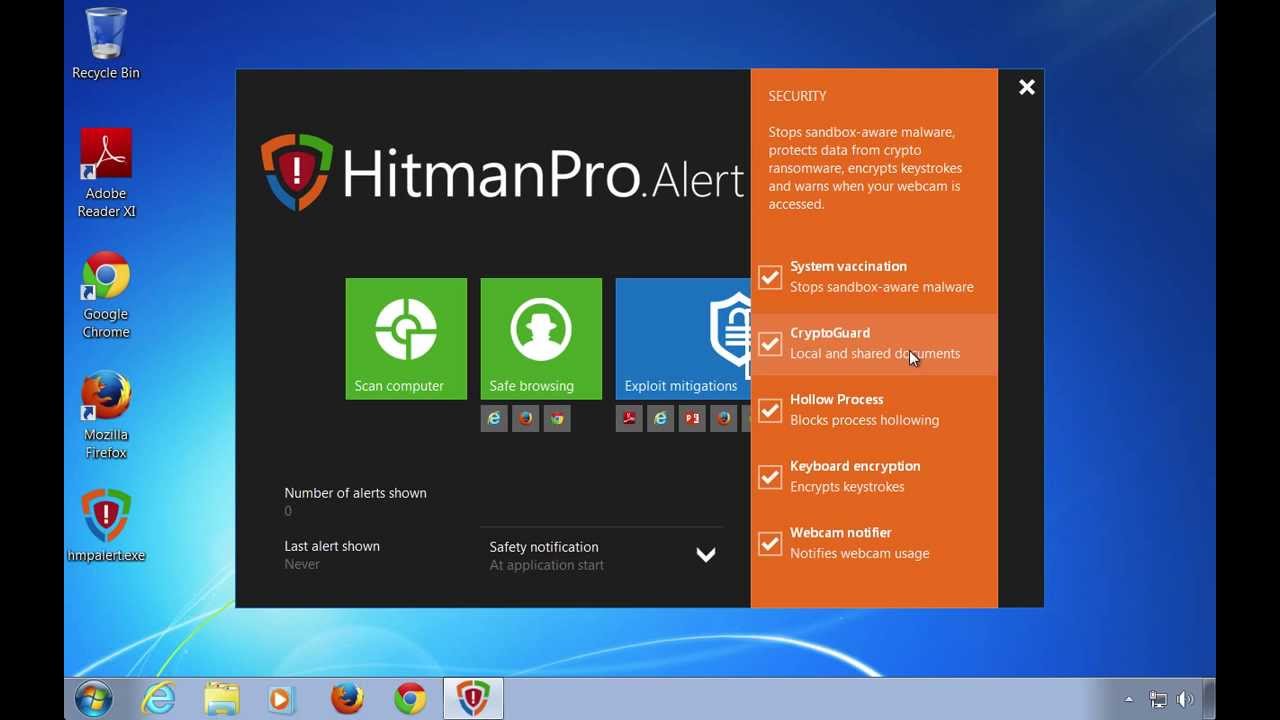Click Chrome icon under Safe browsing
1280x720 pixels.
(x=557, y=419)
